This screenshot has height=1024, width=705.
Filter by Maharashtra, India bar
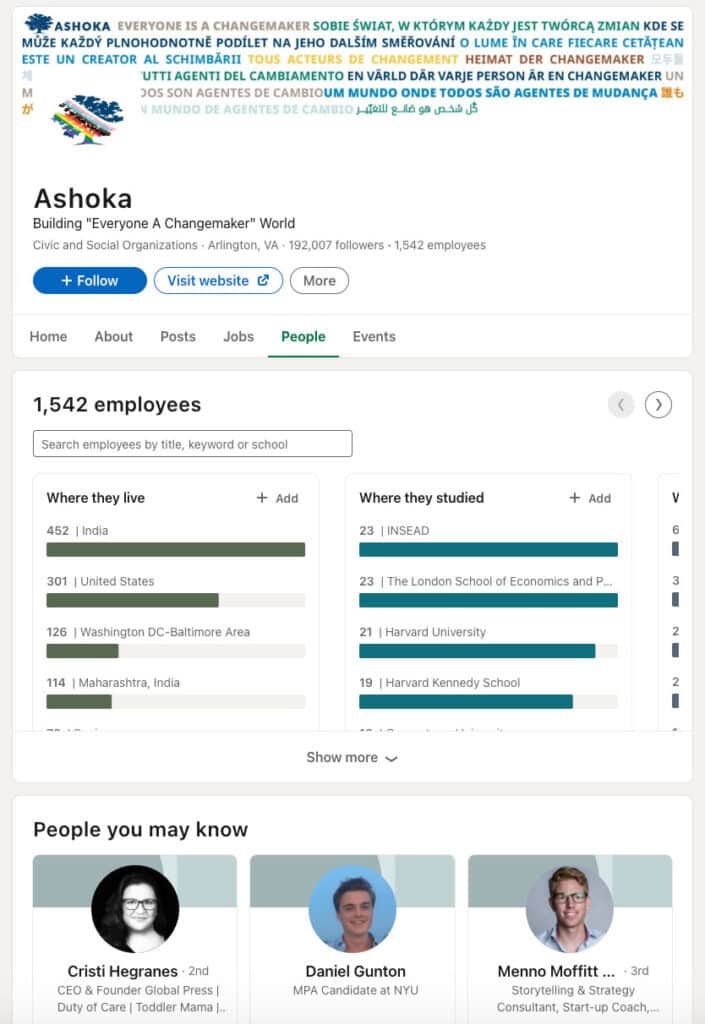[x=176, y=701]
